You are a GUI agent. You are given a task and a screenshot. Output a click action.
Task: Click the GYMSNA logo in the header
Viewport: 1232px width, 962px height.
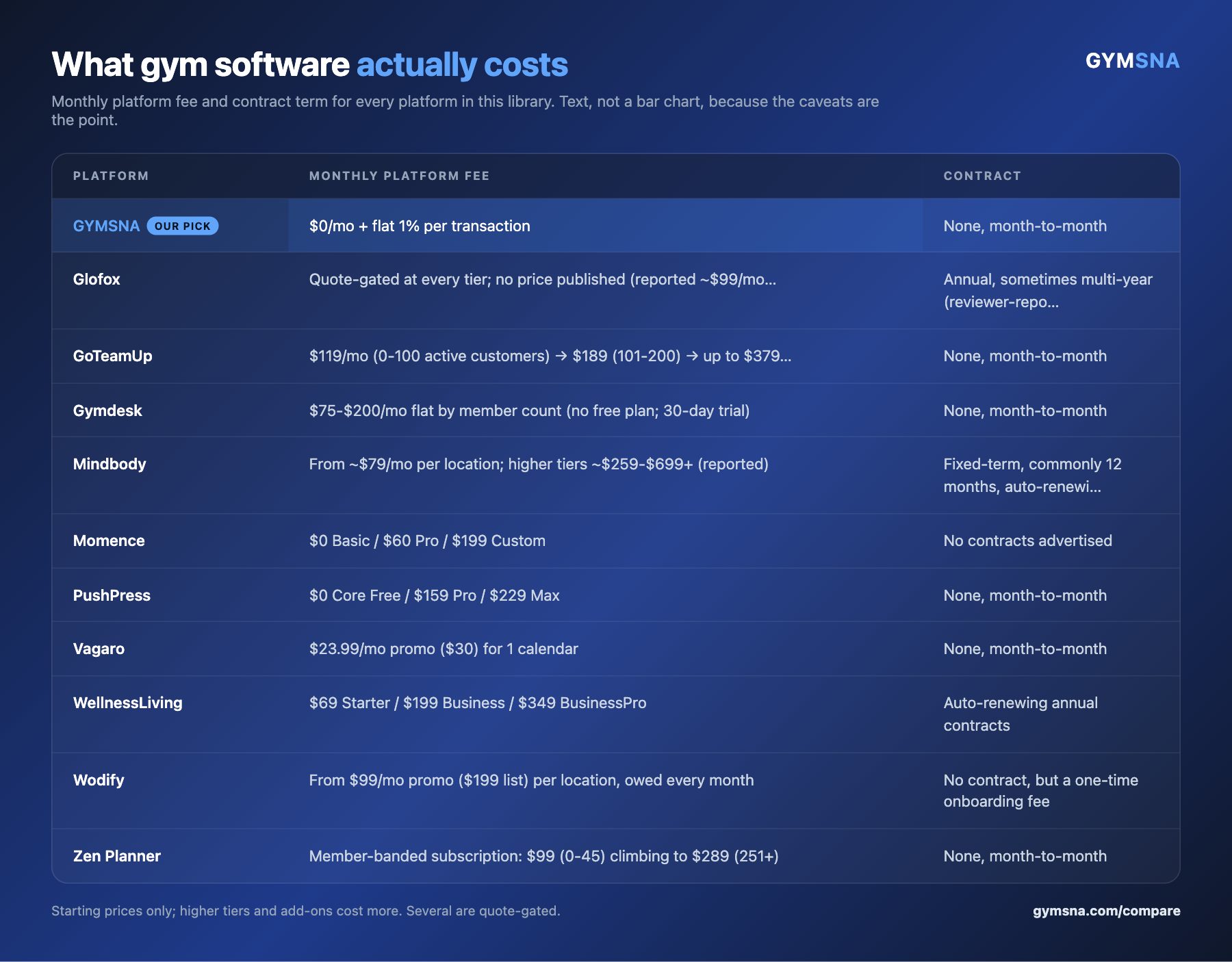click(1132, 61)
